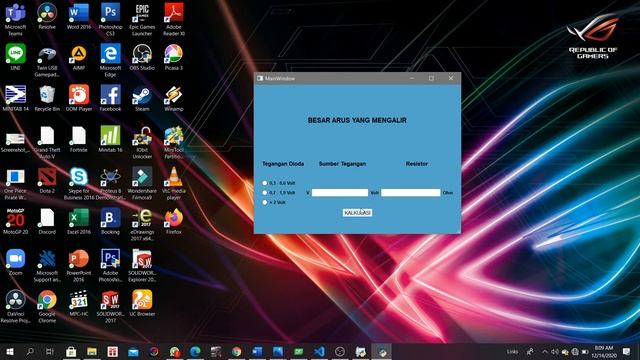Open IObit Unlocker desktop icon

tap(142, 142)
